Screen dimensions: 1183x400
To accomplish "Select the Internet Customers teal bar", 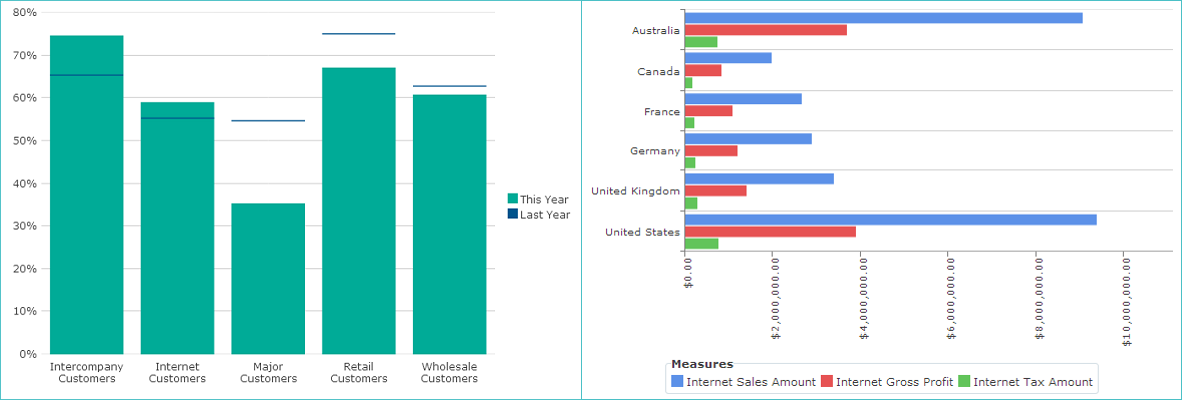I will tap(177, 228).
